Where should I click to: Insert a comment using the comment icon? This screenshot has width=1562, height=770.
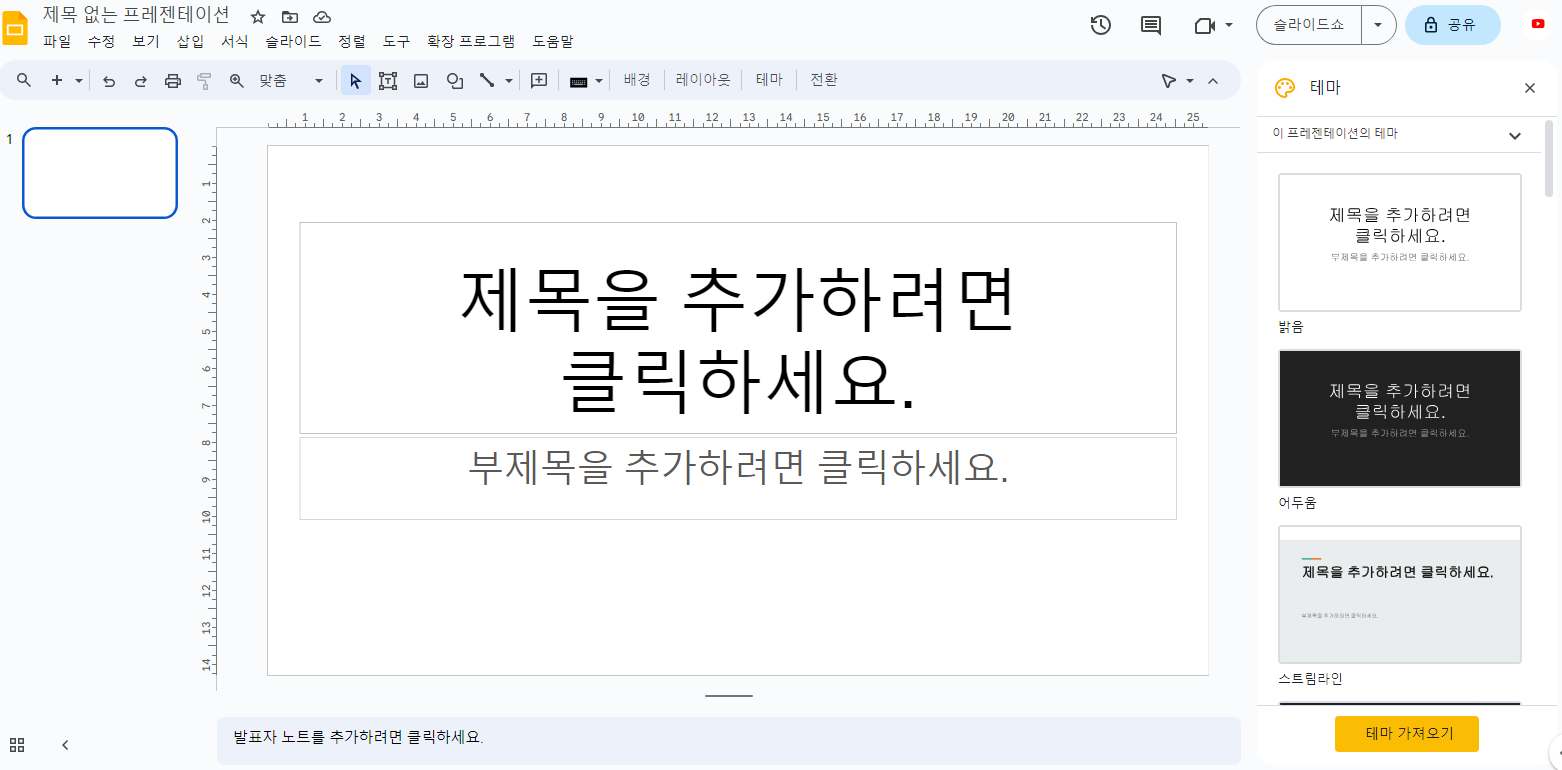[1149, 25]
